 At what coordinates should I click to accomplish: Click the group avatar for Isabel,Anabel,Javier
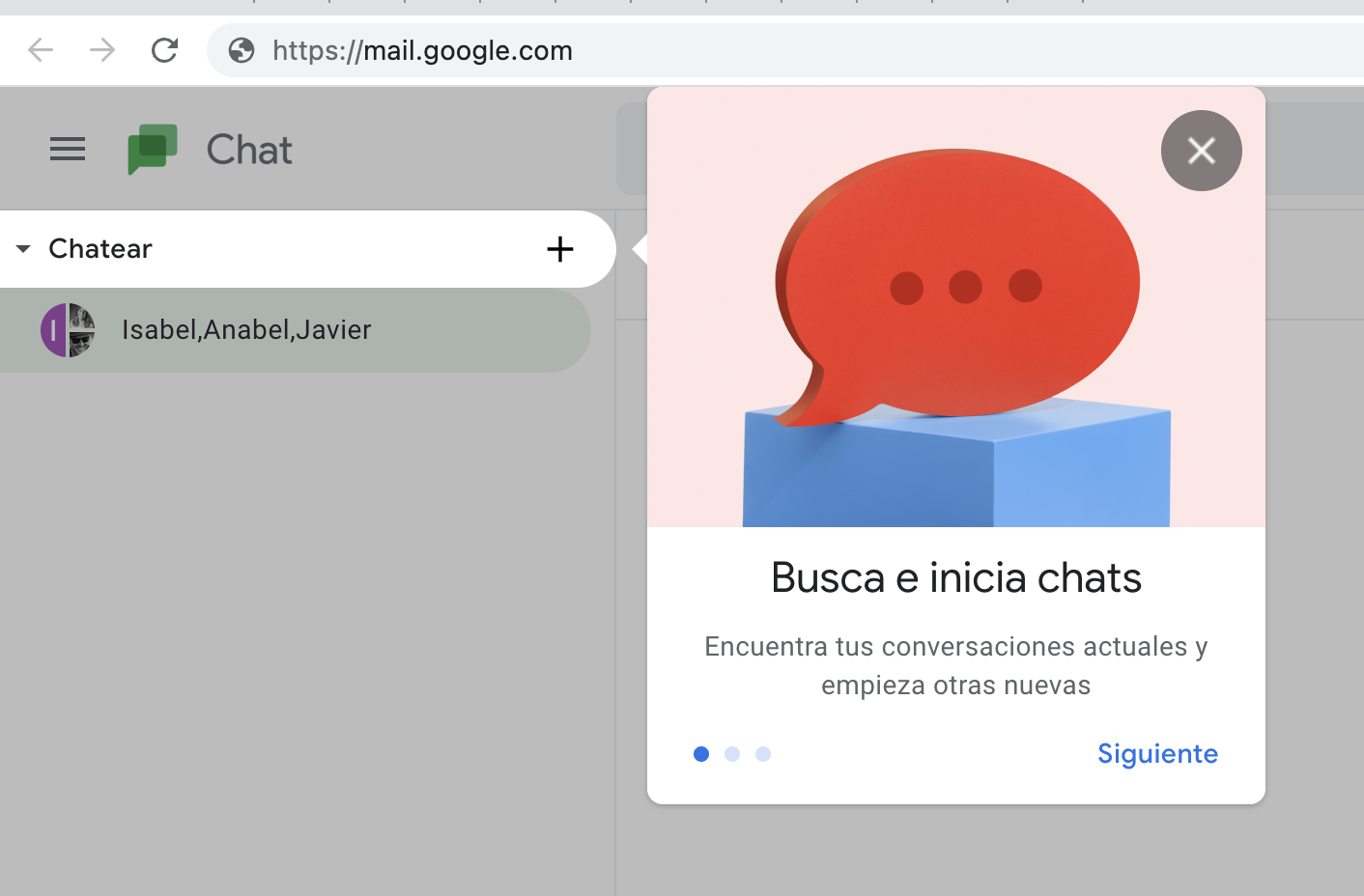[x=68, y=330]
